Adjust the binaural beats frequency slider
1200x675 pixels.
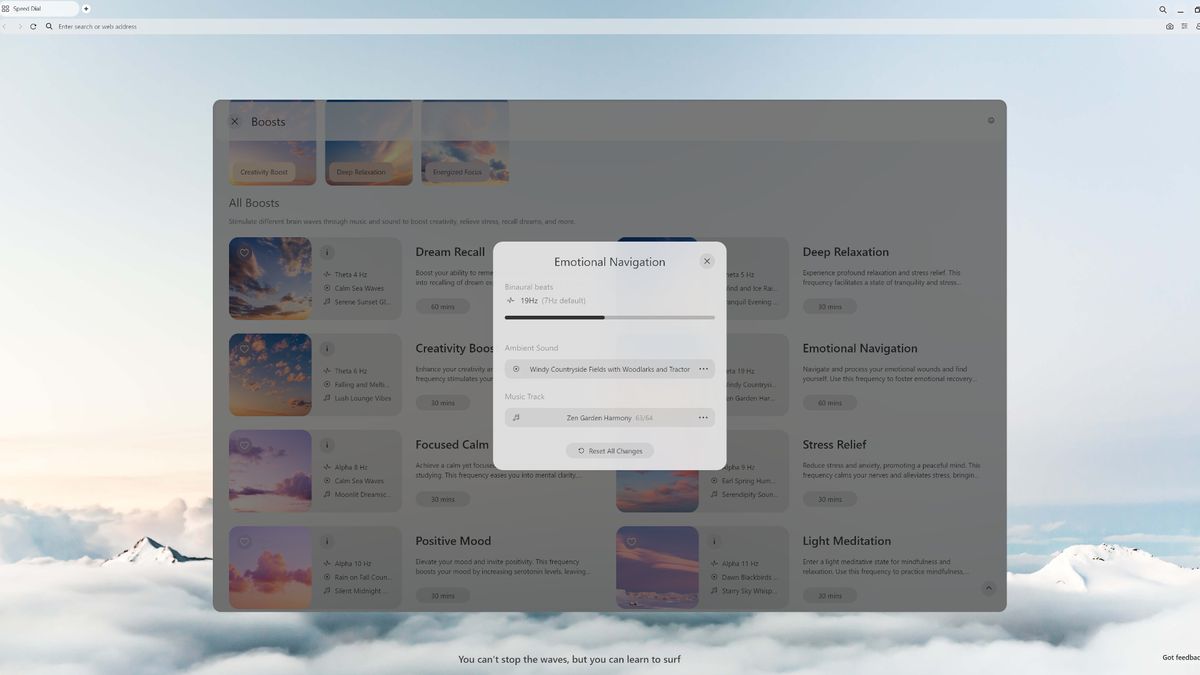(x=610, y=317)
